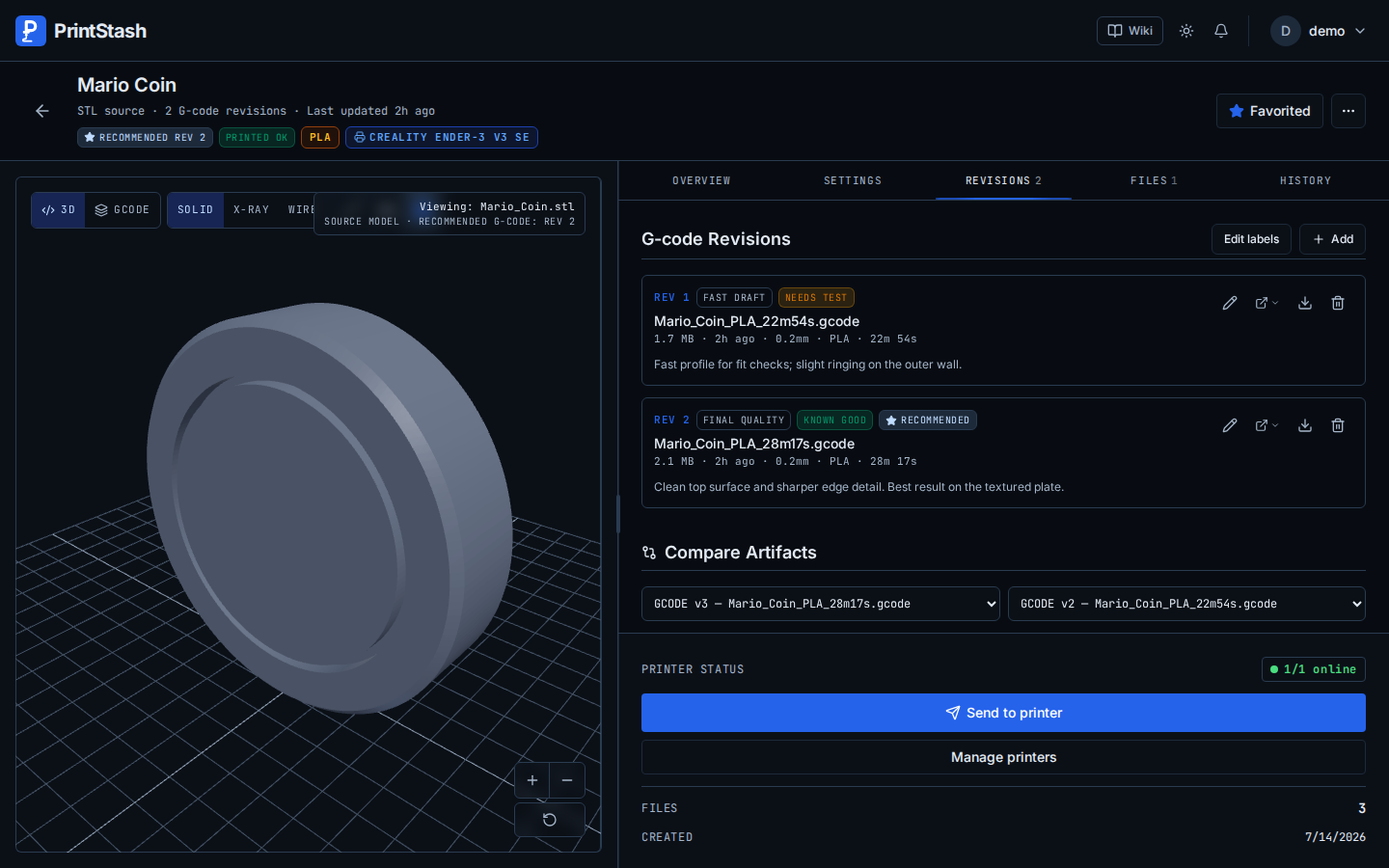Viewport: 1389px width, 868px height.
Task: Edit Rev 2 with the pencil icon
Action: click(x=1230, y=425)
